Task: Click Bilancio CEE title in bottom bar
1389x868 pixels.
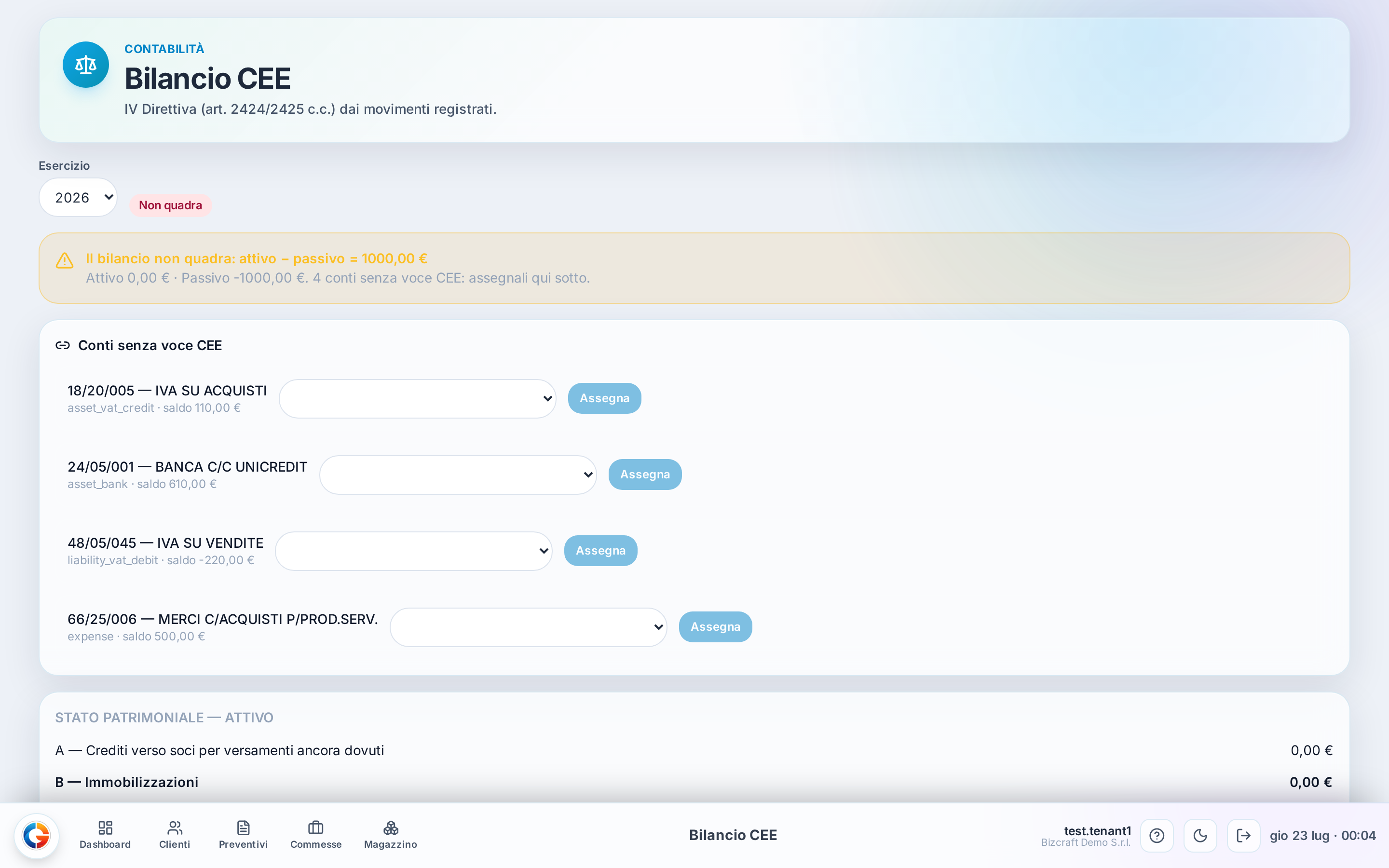Action: (x=733, y=835)
